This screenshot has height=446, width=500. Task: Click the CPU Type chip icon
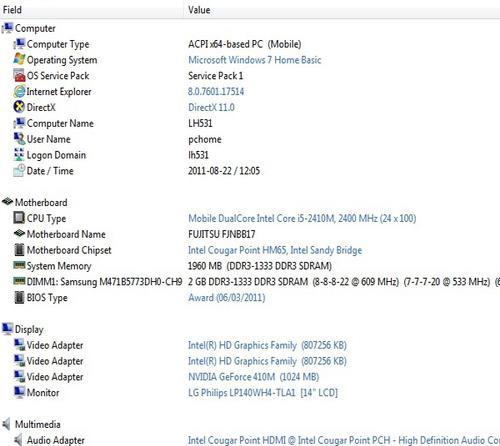19,218
